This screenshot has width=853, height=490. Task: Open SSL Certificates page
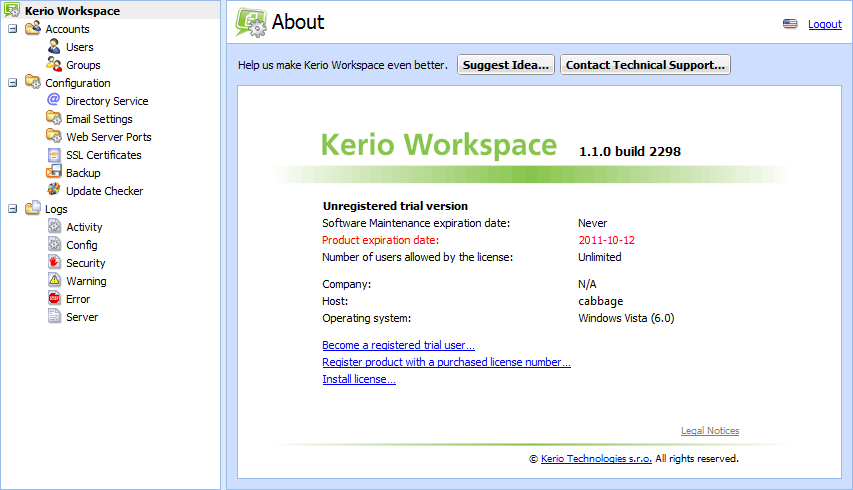click(x=103, y=155)
